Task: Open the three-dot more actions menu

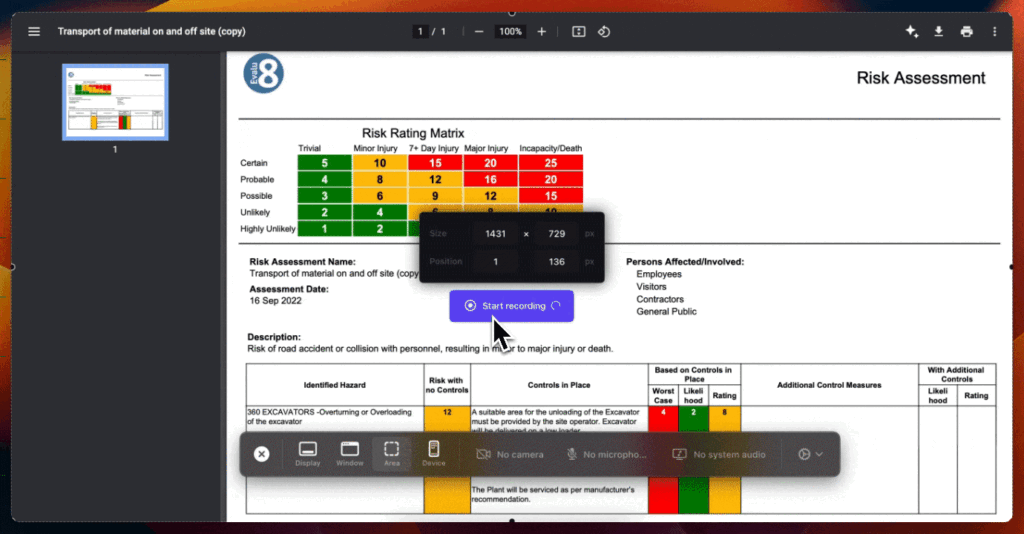Action: tap(995, 31)
